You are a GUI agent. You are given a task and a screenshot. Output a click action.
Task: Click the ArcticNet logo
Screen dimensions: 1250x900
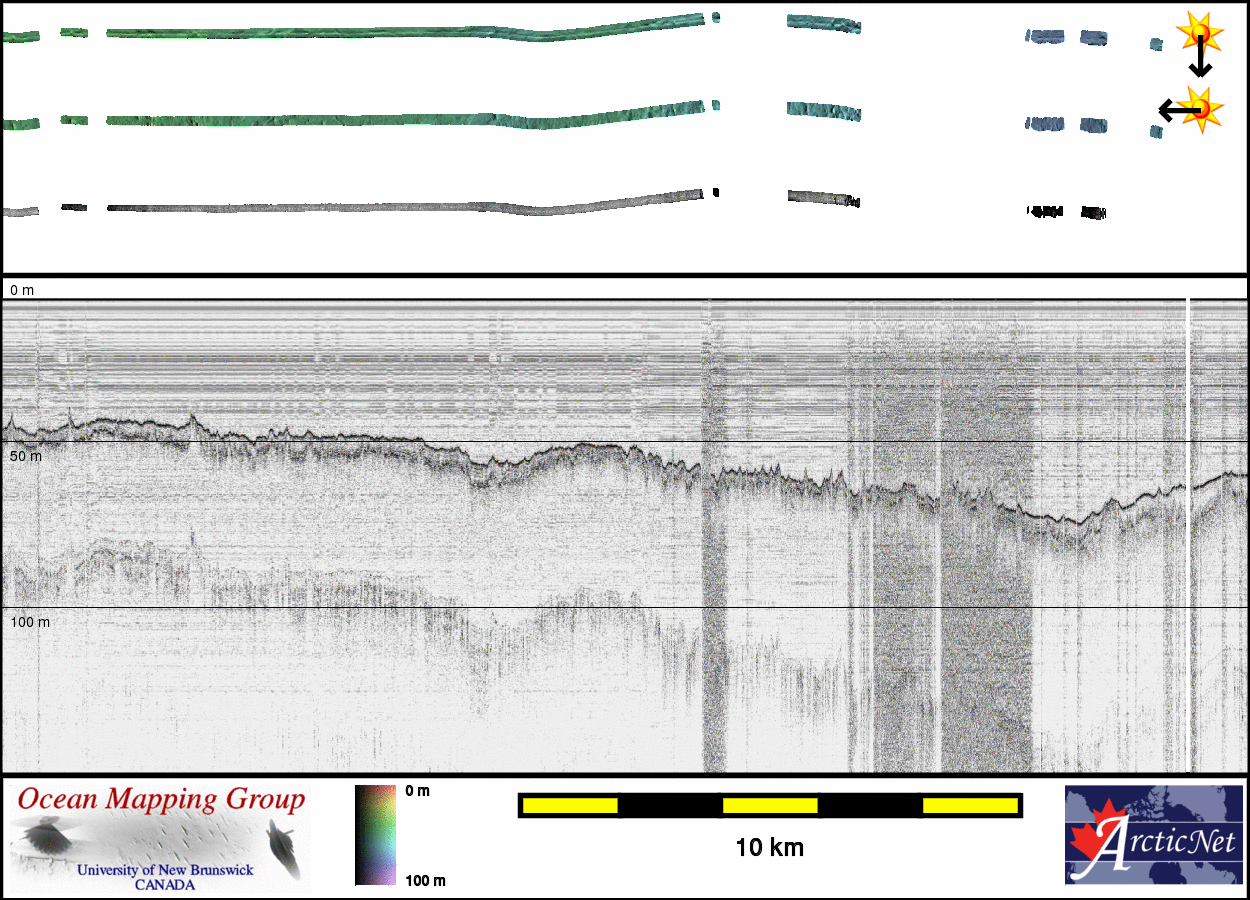coord(1153,835)
